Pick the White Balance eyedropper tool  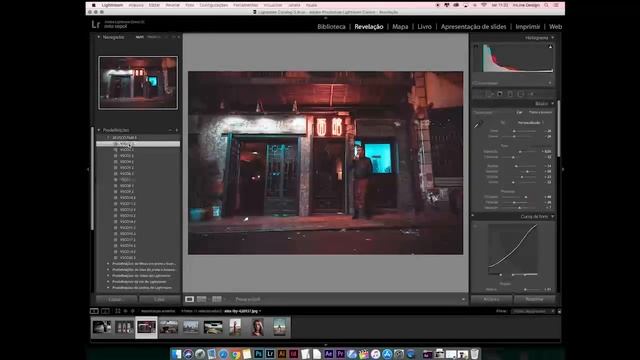click(x=478, y=124)
